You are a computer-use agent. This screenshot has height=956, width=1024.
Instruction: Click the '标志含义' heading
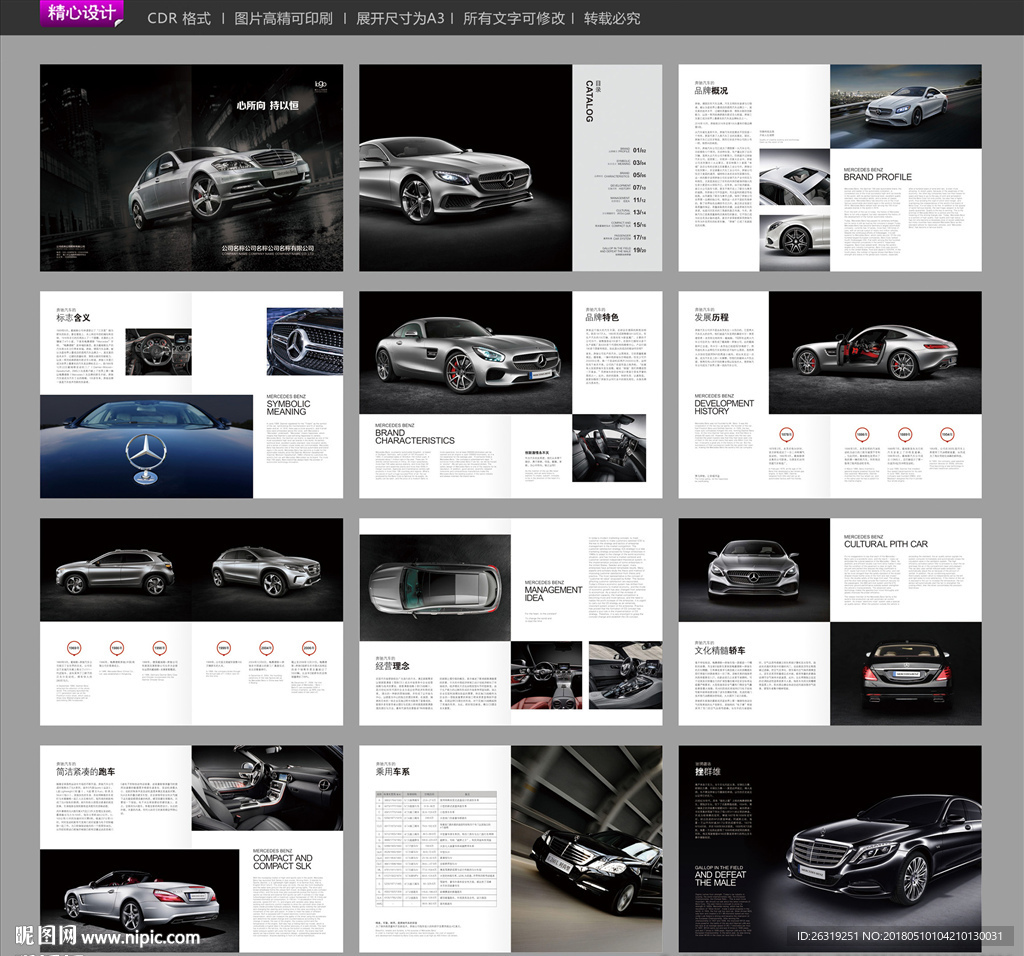click(72, 318)
